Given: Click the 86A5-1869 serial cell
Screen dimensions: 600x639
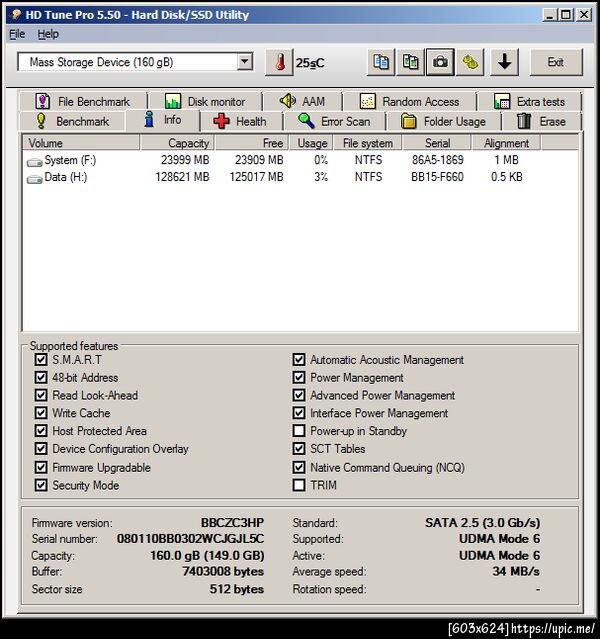Looking at the screenshot, I should (x=437, y=160).
